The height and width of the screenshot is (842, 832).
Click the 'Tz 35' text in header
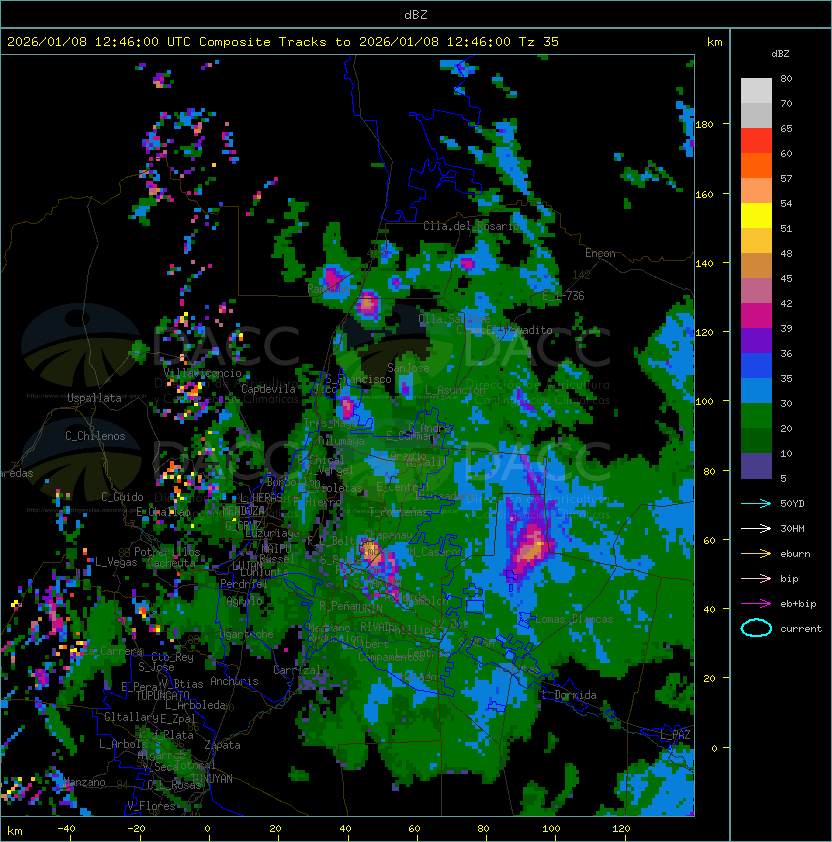point(539,42)
